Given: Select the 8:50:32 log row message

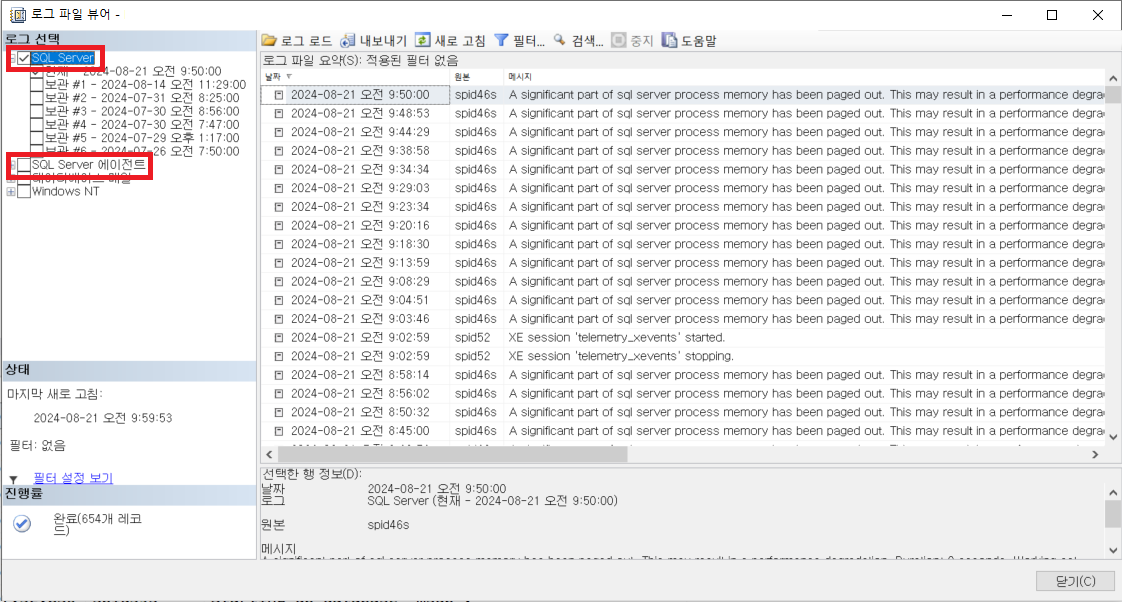Looking at the screenshot, I should 806,412.
